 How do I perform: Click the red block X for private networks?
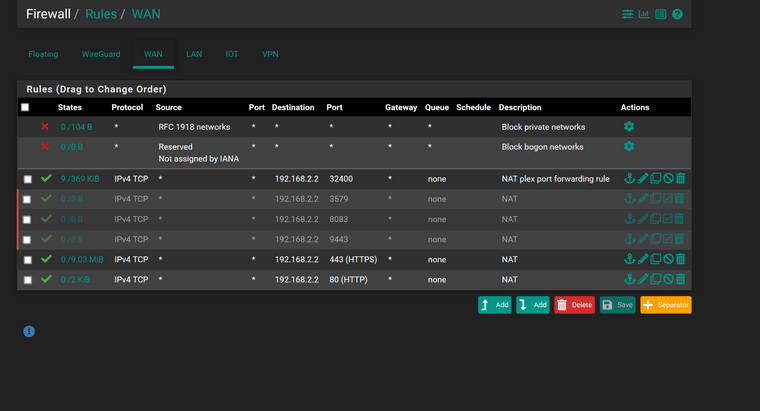pyautogui.click(x=45, y=126)
